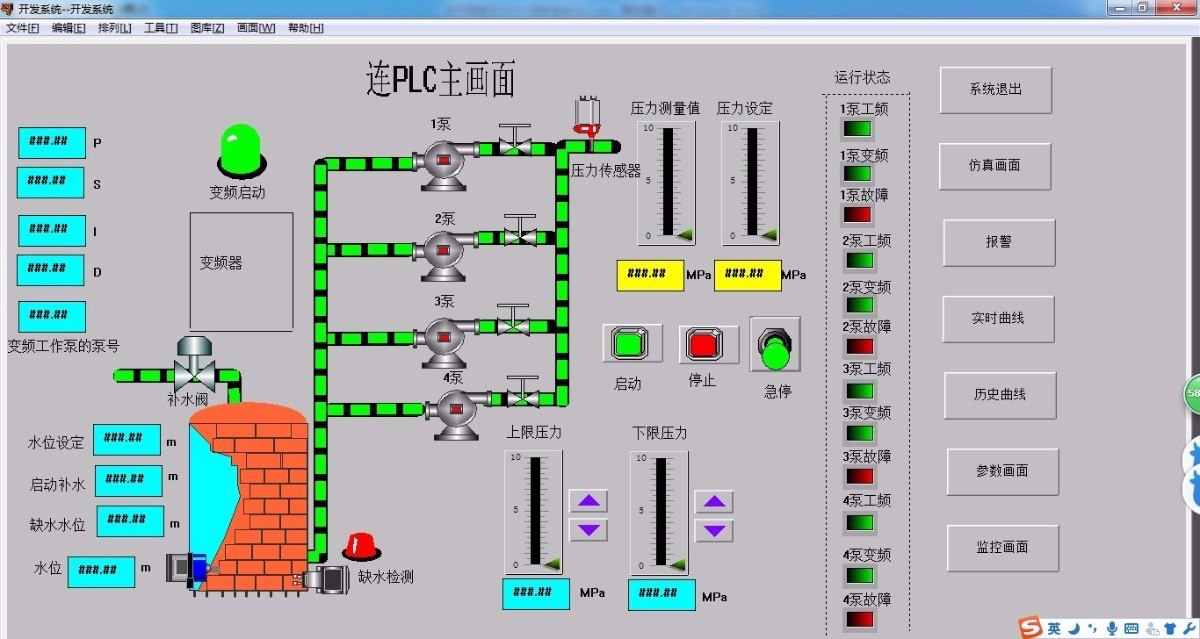Click the 变频器 inverter box
Viewport: 1200px width, 639px height.
coord(241,272)
